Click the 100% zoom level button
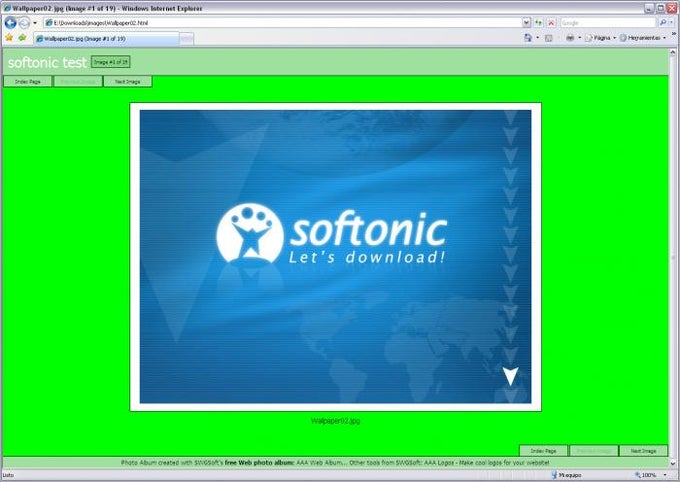 click(646, 475)
